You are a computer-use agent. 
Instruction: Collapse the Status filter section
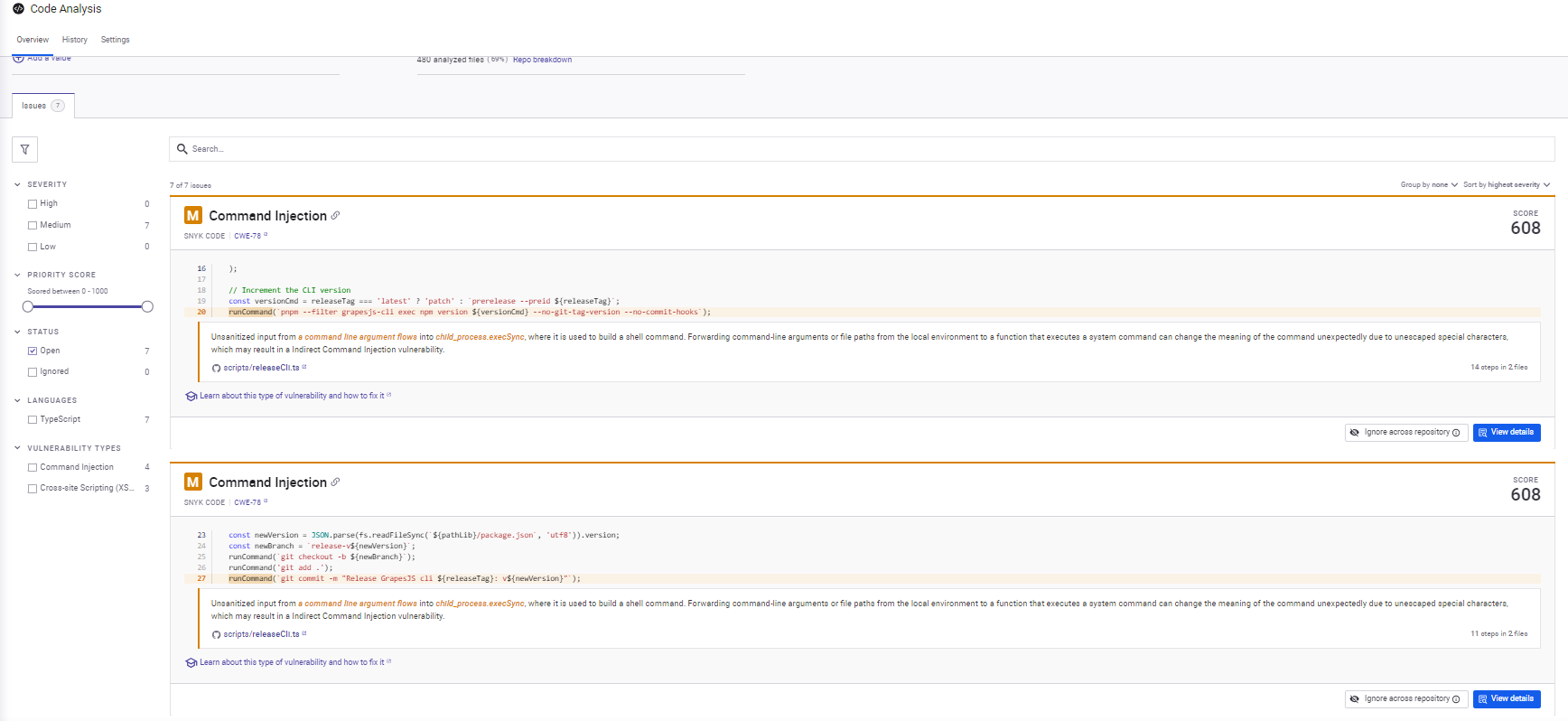pyautogui.click(x=17, y=332)
